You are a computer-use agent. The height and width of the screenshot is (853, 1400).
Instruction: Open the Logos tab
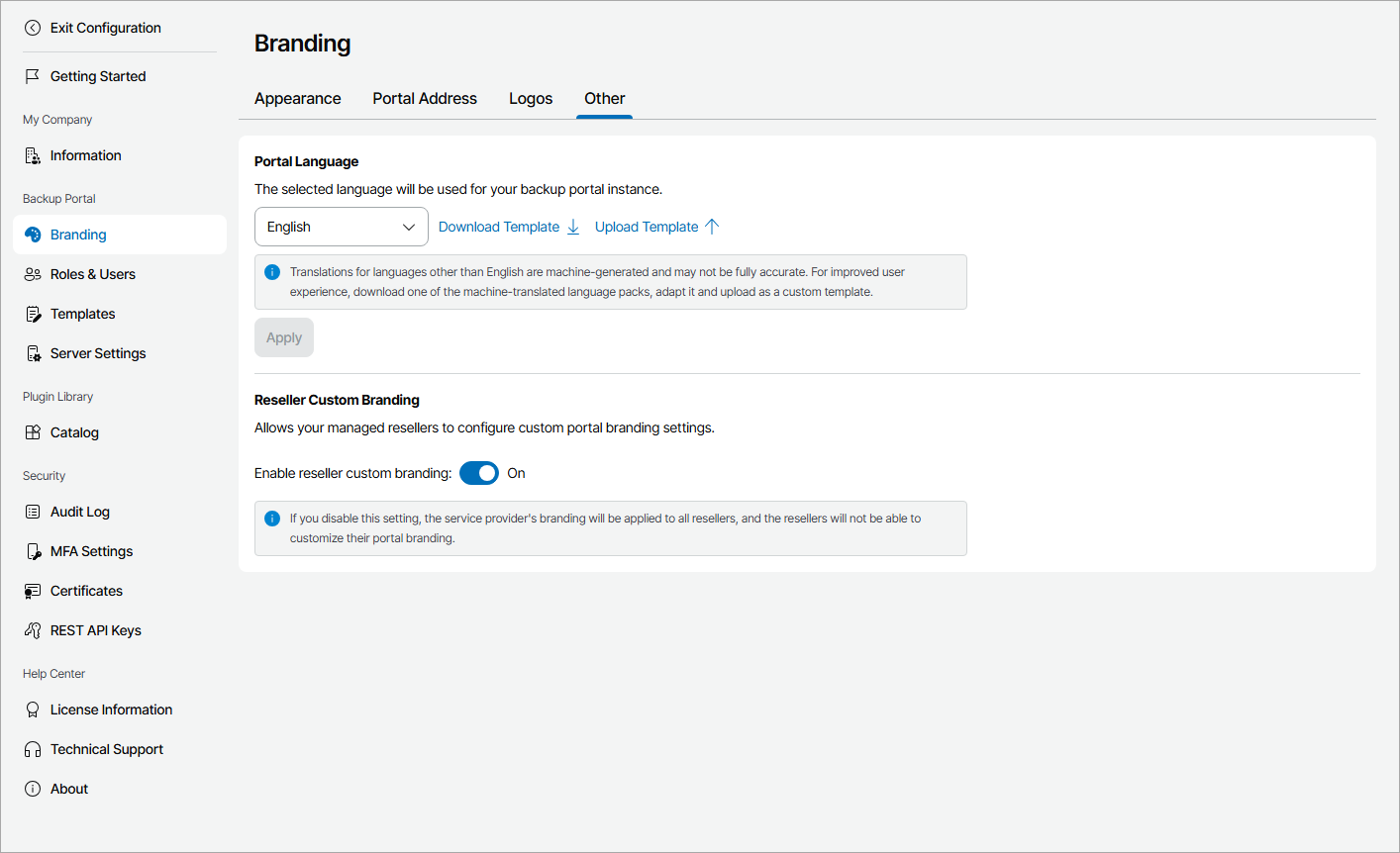[x=531, y=99]
